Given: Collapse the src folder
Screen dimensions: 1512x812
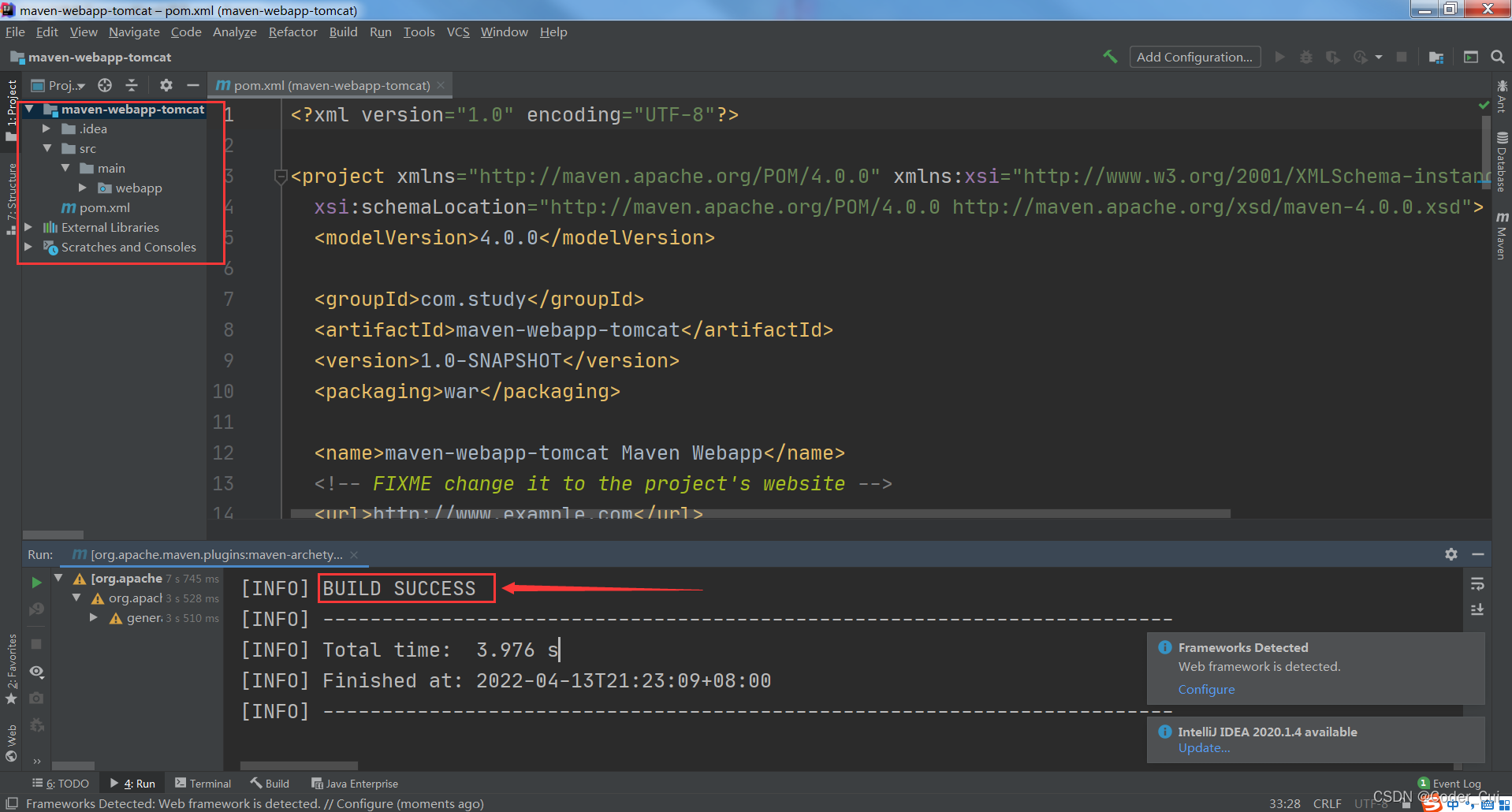Looking at the screenshot, I should click(x=47, y=148).
